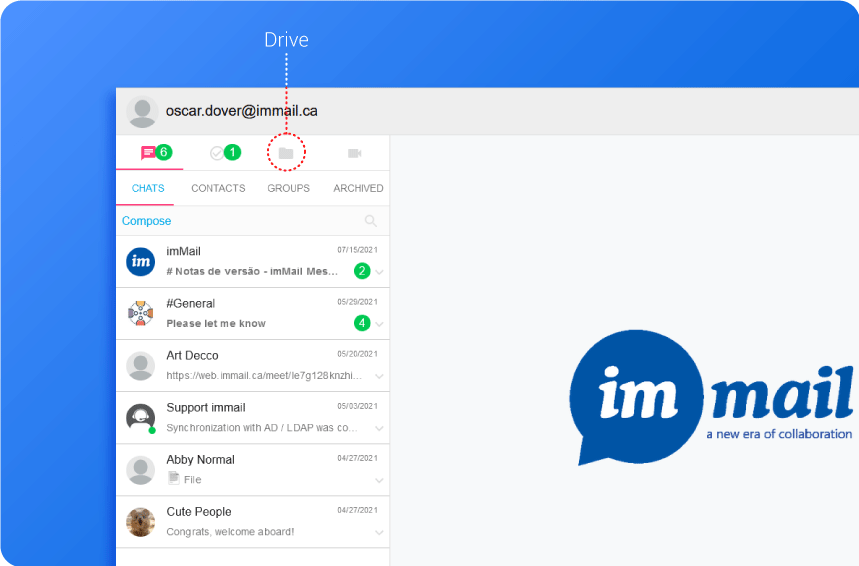The image size is (859, 566).
Task: Switch to the CONTACTS tab
Action: 218,188
